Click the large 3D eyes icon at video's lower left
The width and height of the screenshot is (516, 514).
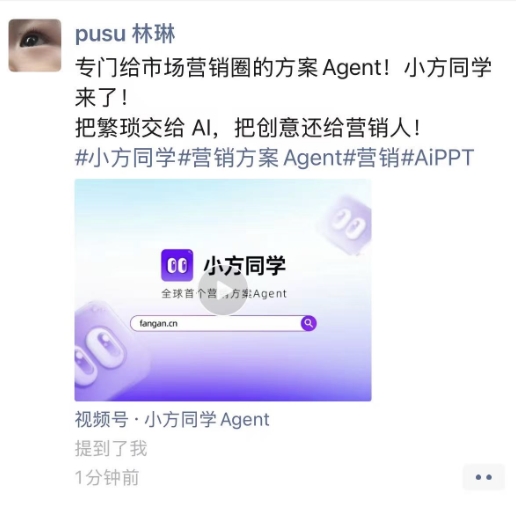102,350
